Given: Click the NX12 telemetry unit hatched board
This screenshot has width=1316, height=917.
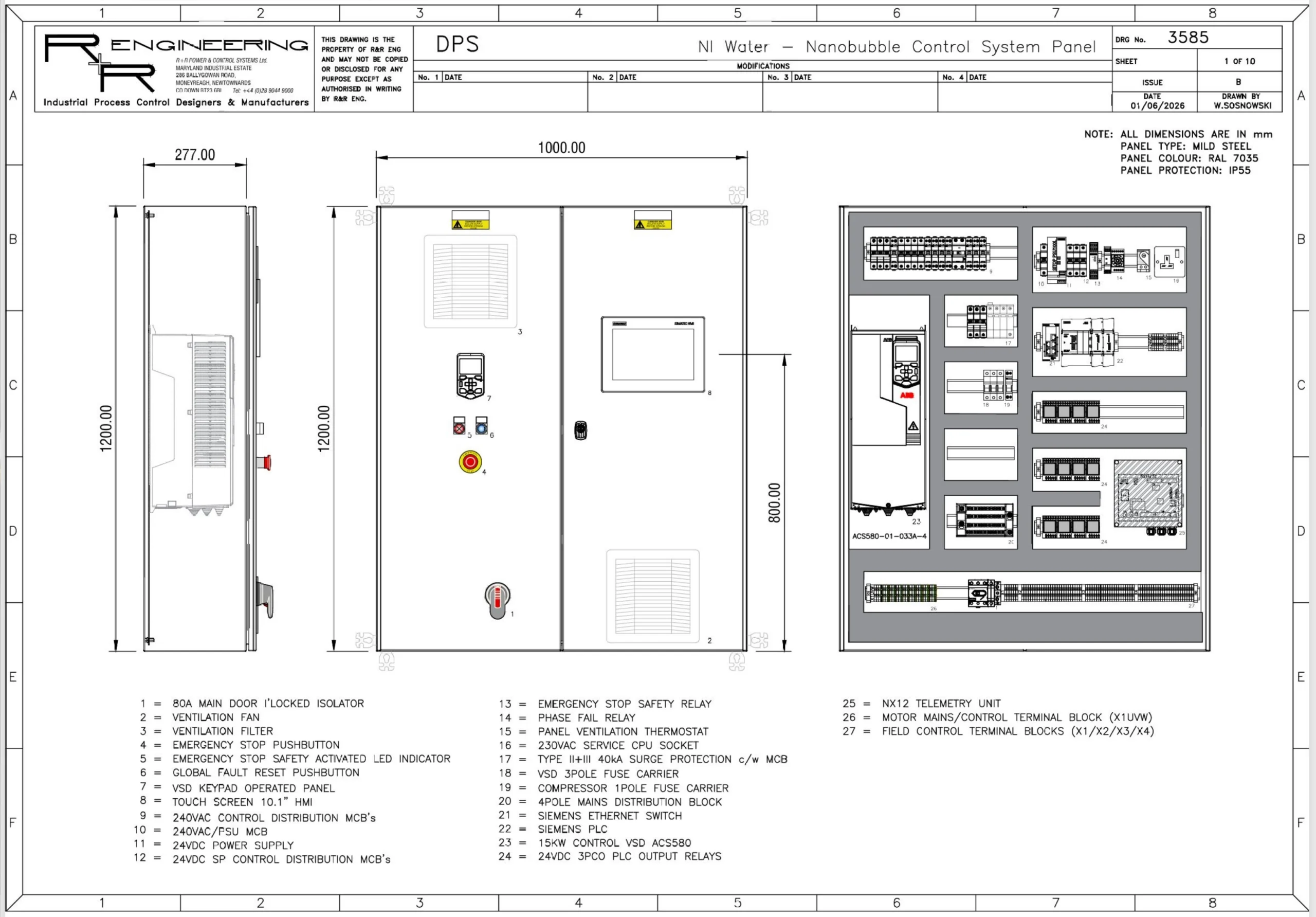Looking at the screenshot, I should coord(1148,494).
